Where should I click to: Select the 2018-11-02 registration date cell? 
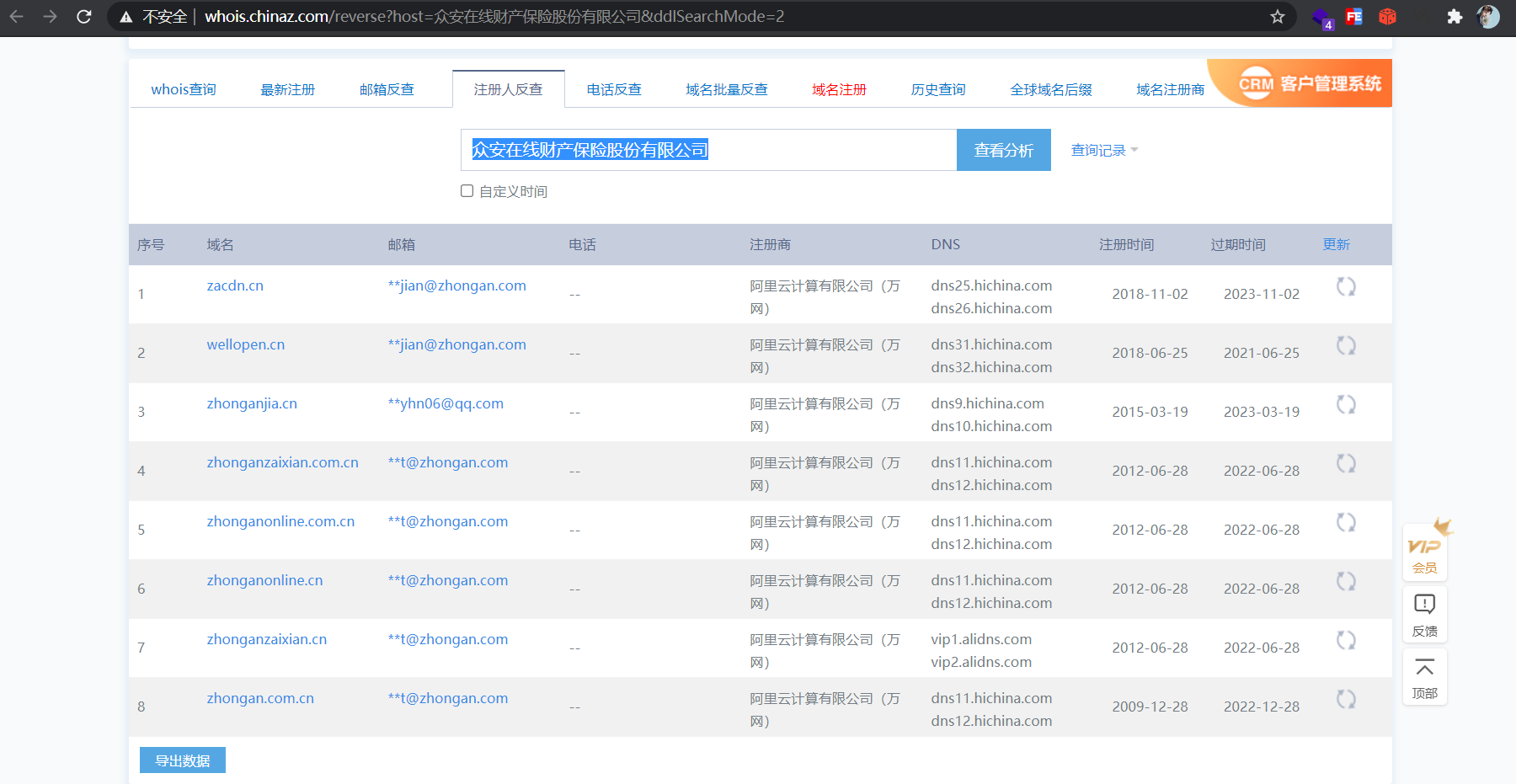[1150, 295]
